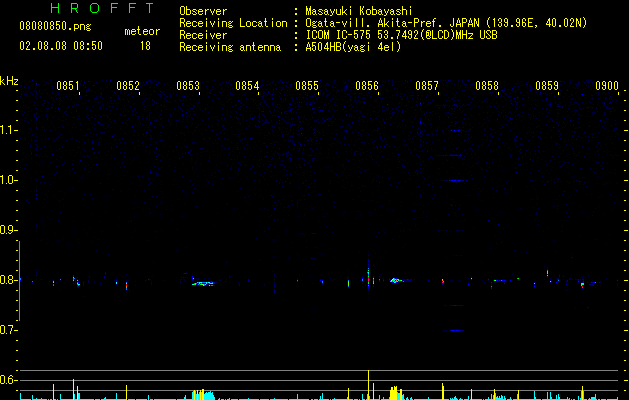This screenshot has height=400, width=629.
Task: Click the long meteor echo after 0853
Action: click(203, 283)
